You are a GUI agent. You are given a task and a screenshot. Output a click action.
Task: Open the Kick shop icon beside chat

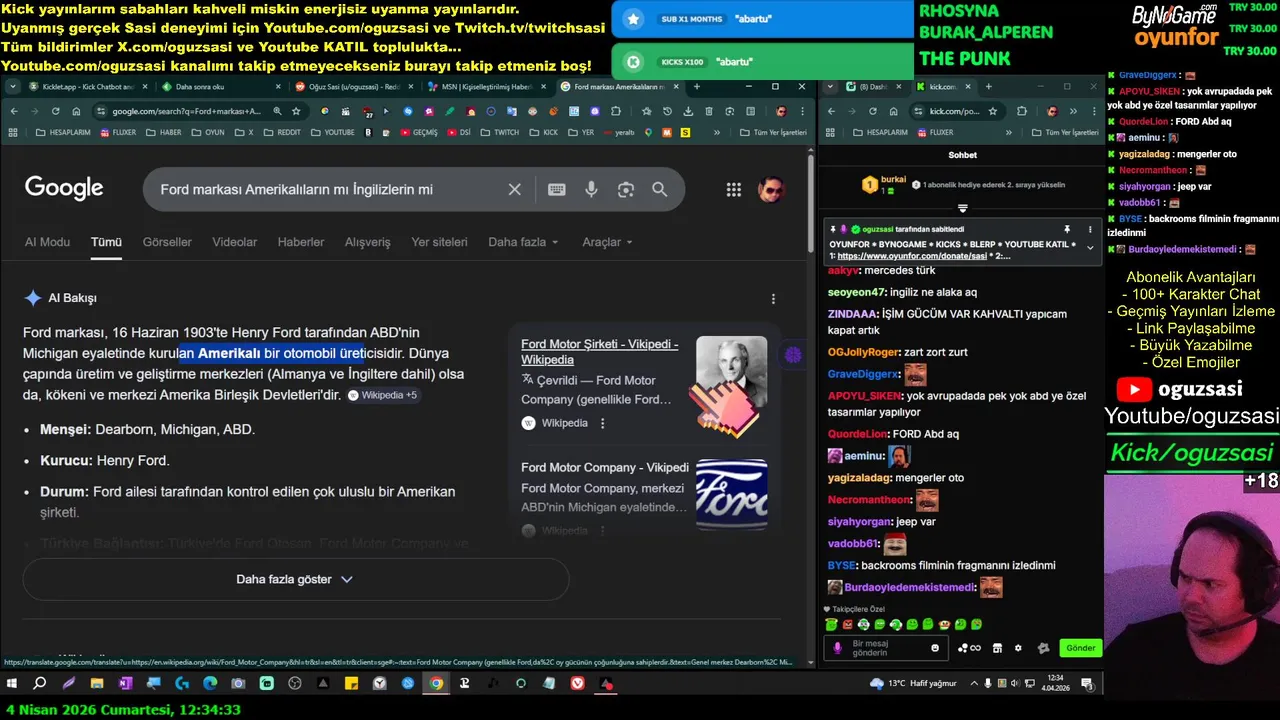[x=997, y=648]
